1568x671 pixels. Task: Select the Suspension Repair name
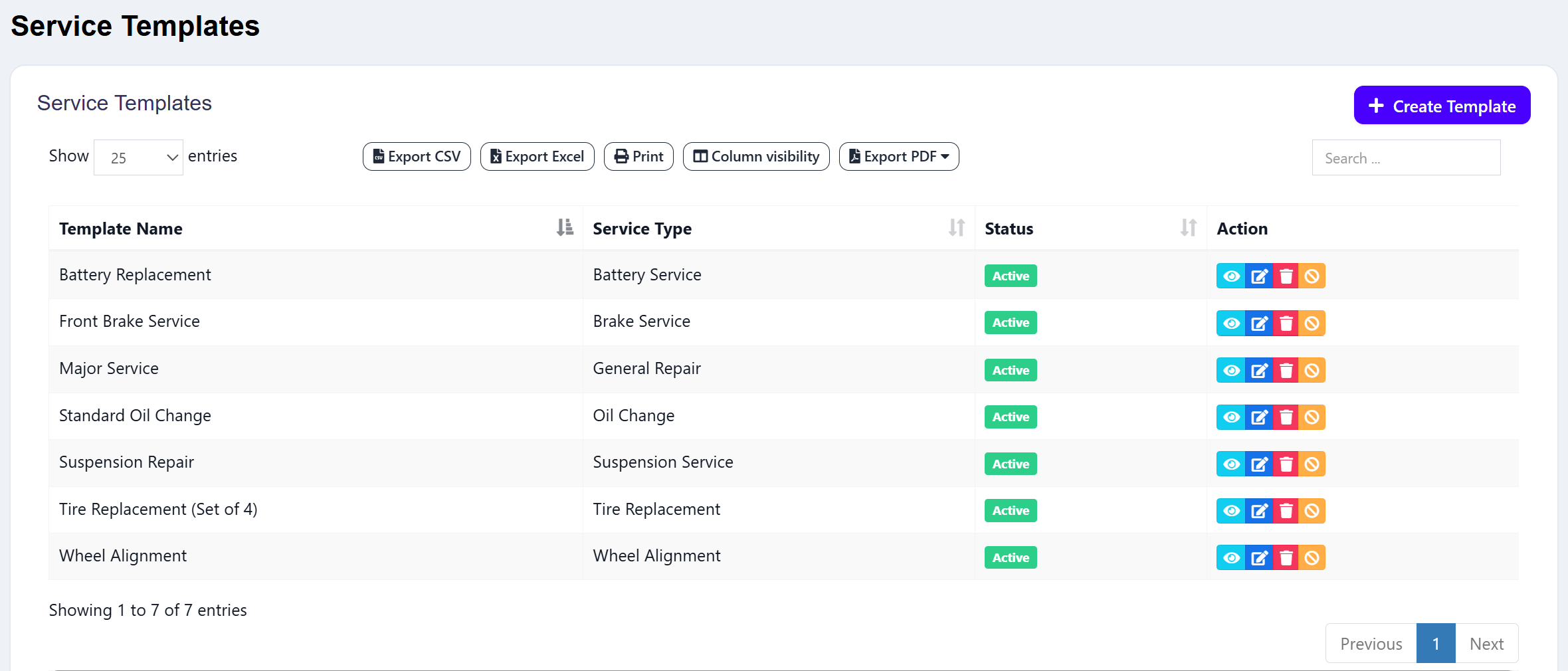tap(126, 462)
